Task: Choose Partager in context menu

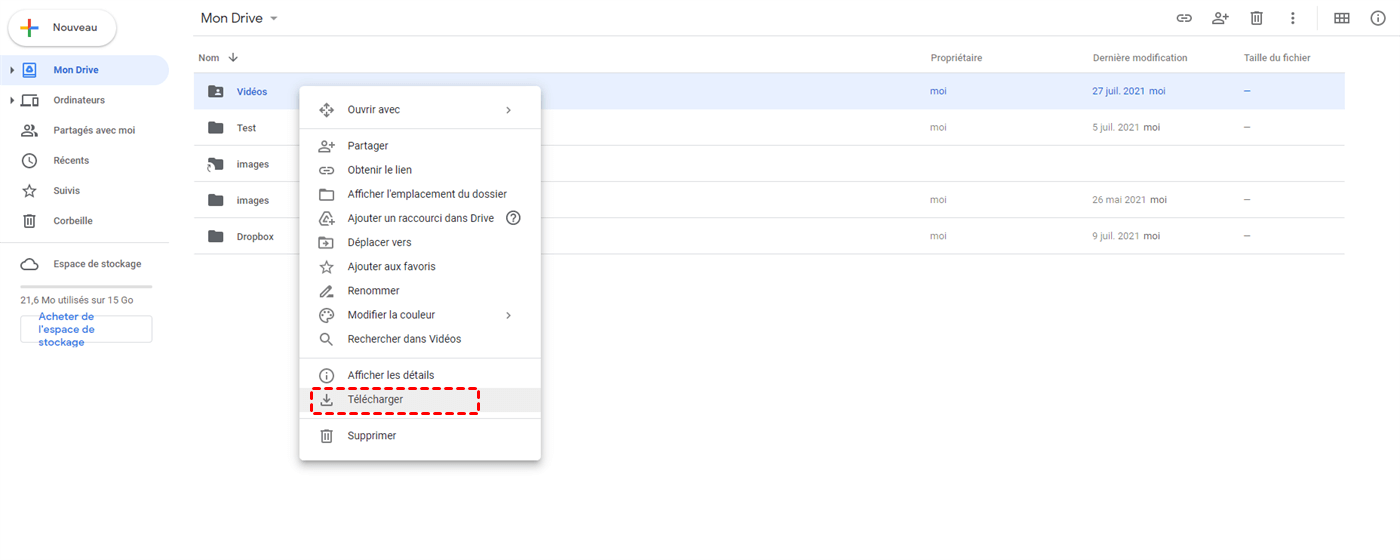Action: [420, 146]
